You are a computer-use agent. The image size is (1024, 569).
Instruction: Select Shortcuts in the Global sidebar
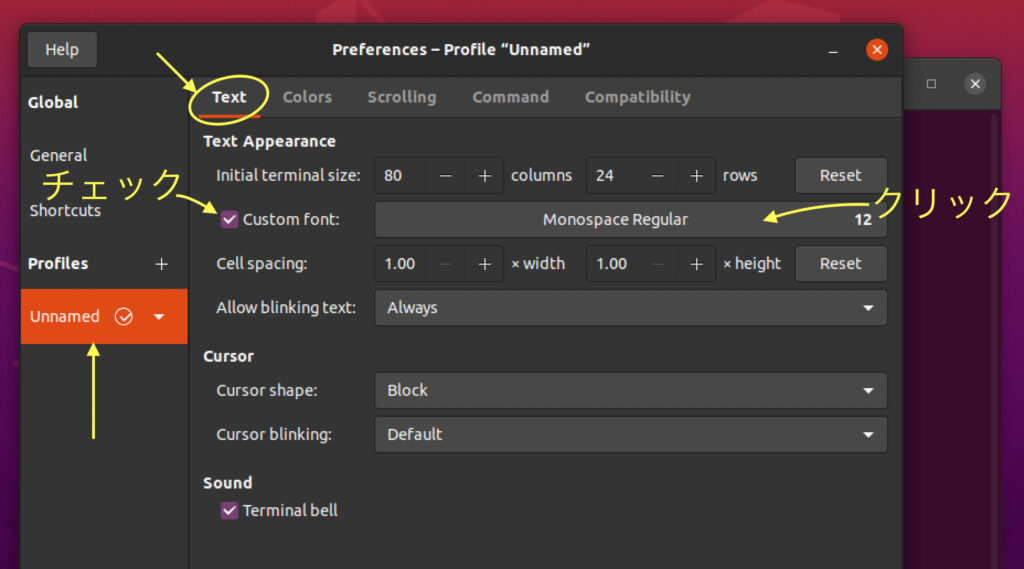pyautogui.click(x=65, y=210)
